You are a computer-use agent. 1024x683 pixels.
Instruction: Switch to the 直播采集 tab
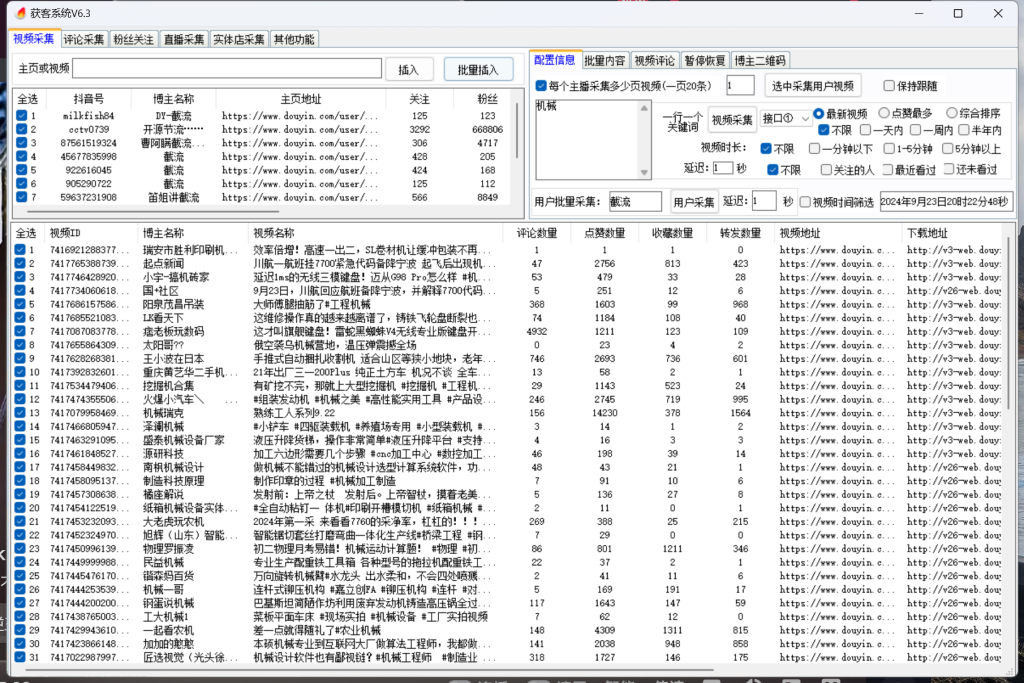click(184, 40)
